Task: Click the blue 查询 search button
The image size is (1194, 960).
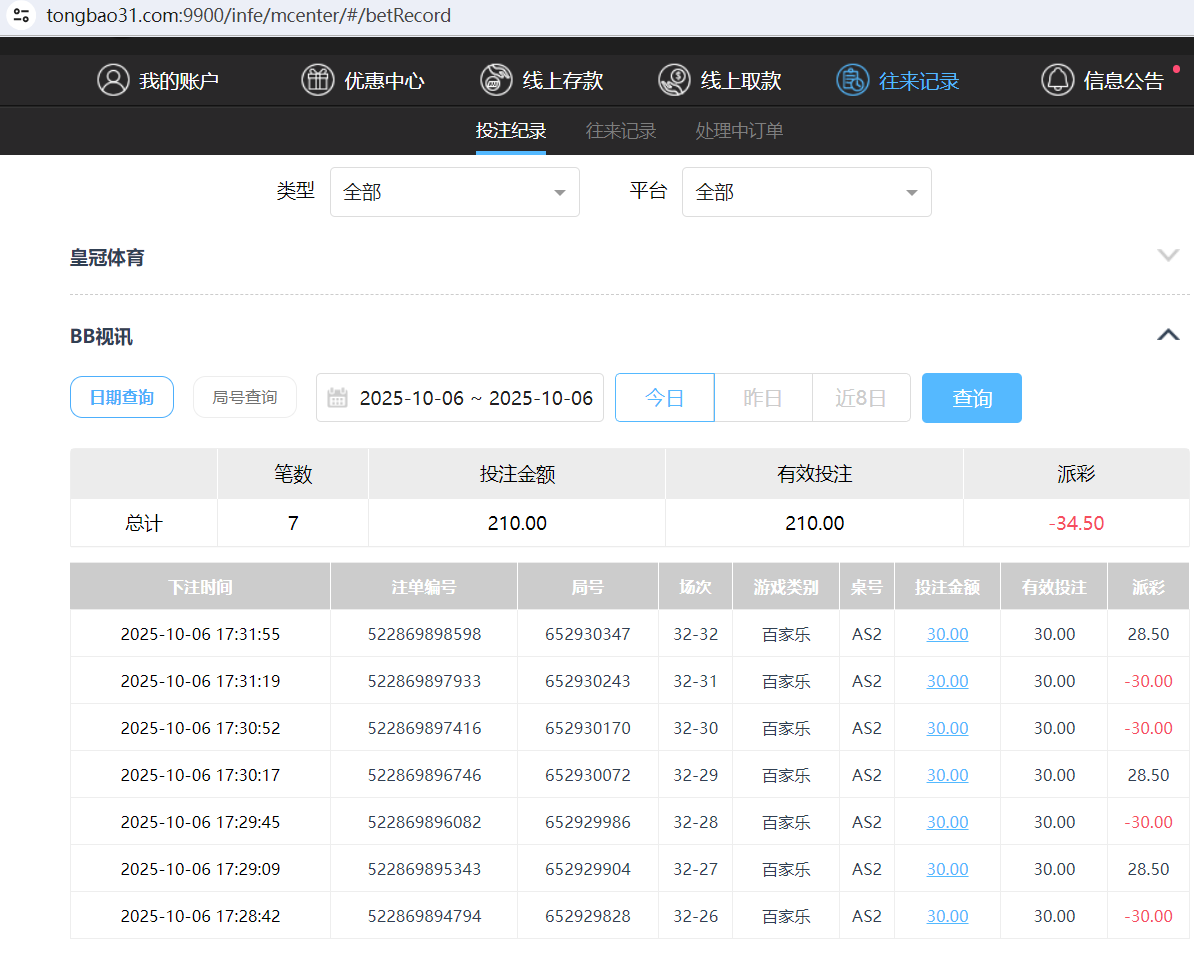Action: pos(971,397)
